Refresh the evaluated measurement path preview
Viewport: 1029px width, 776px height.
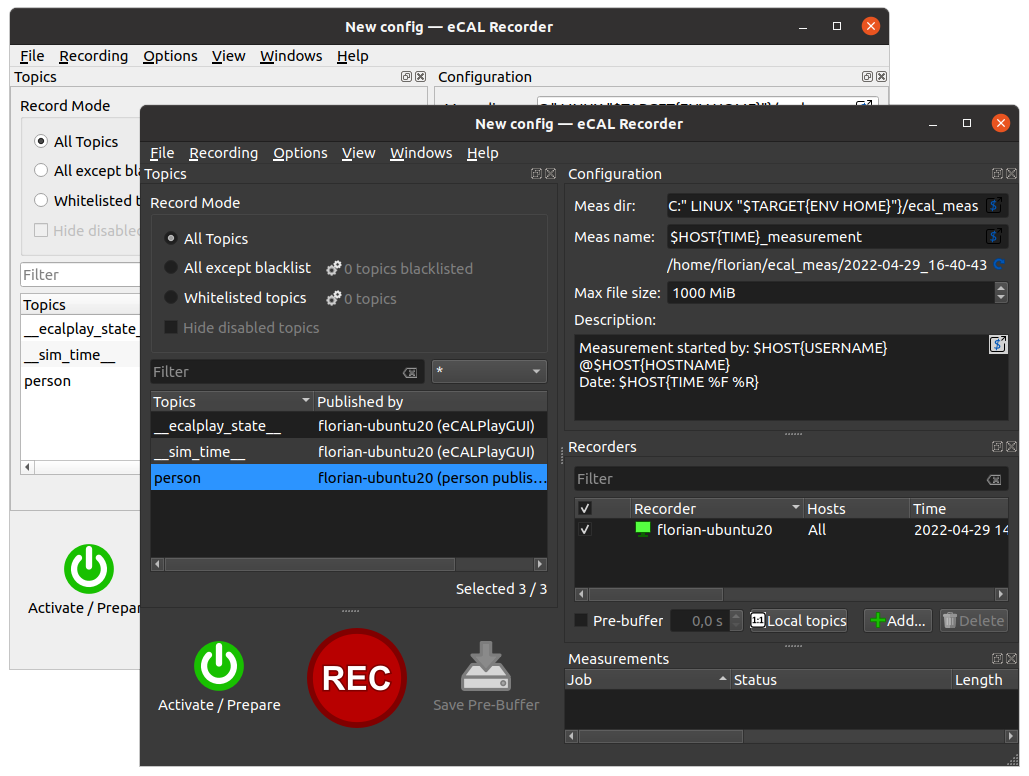click(x=999, y=265)
